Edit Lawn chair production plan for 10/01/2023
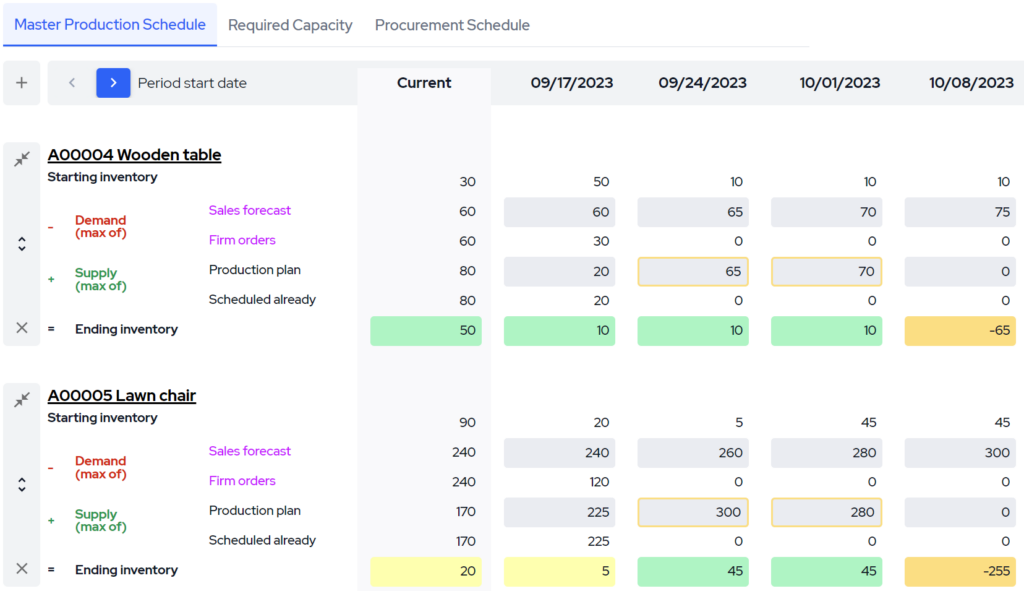This screenshot has height=591, width=1024. click(826, 512)
